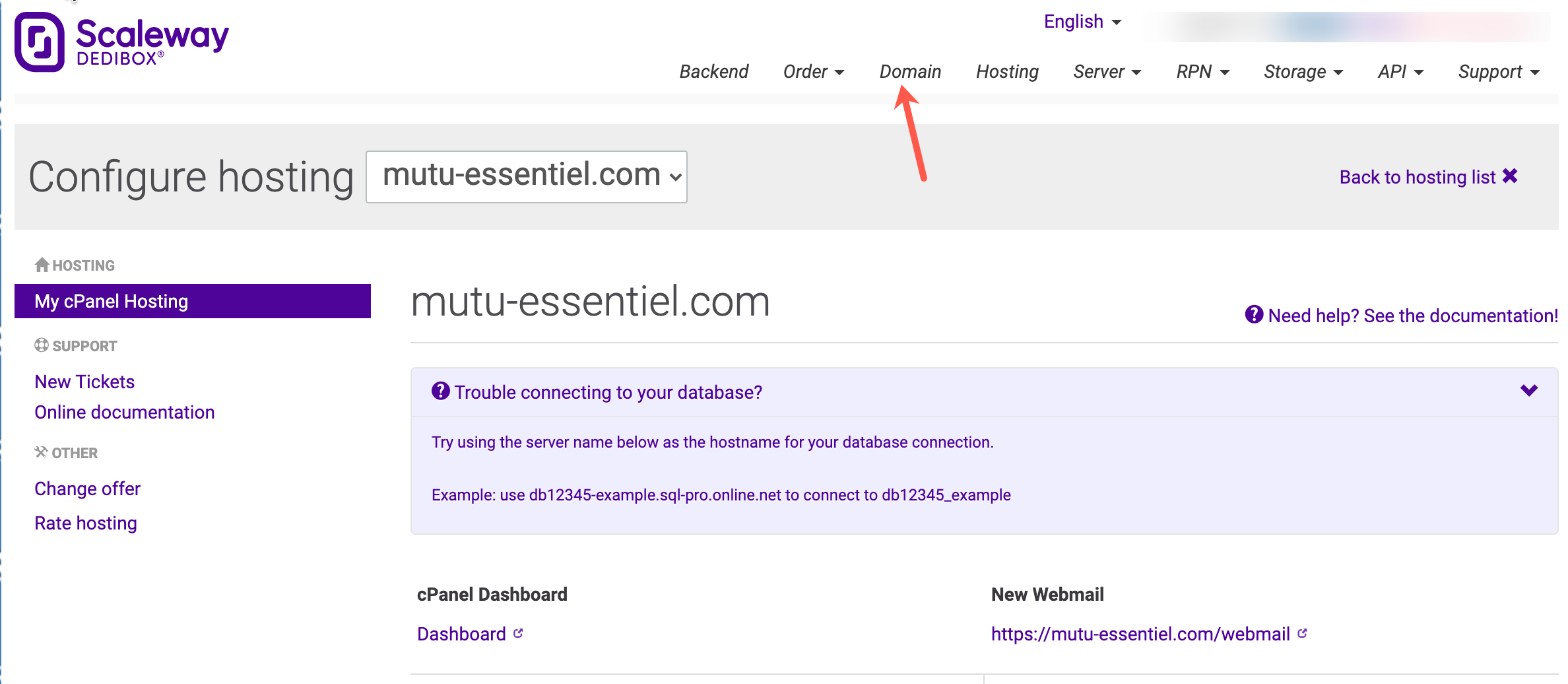Open the English language dropdown

[1082, 22]
